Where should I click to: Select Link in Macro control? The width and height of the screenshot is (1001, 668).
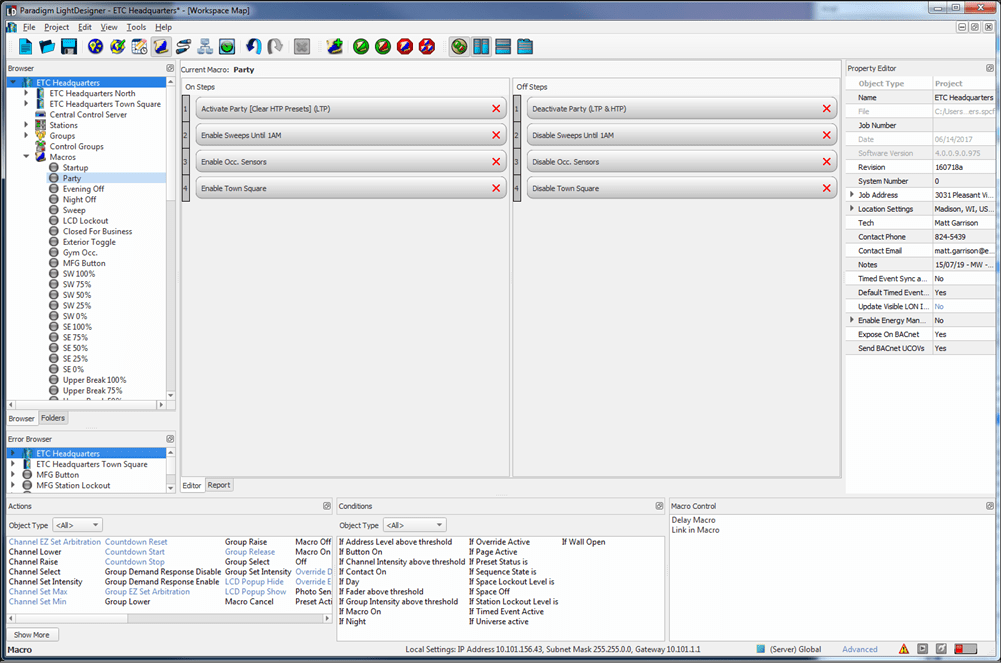(x=695, y=530)
